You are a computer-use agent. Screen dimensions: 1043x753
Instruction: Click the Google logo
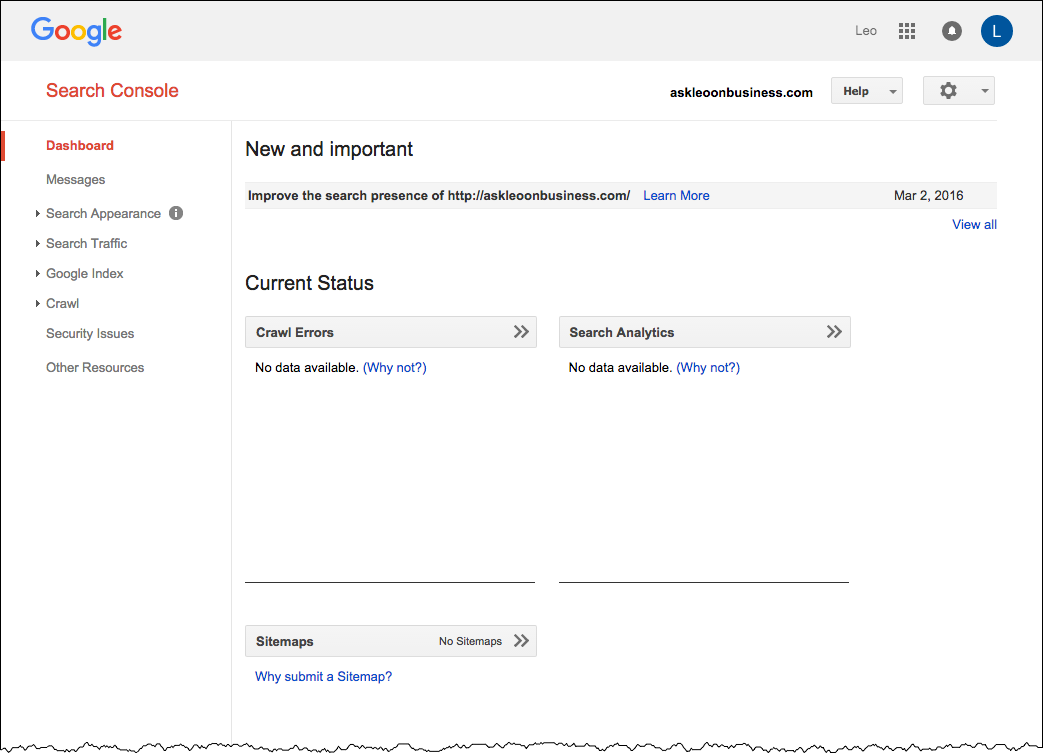click(x=76, y=31)
